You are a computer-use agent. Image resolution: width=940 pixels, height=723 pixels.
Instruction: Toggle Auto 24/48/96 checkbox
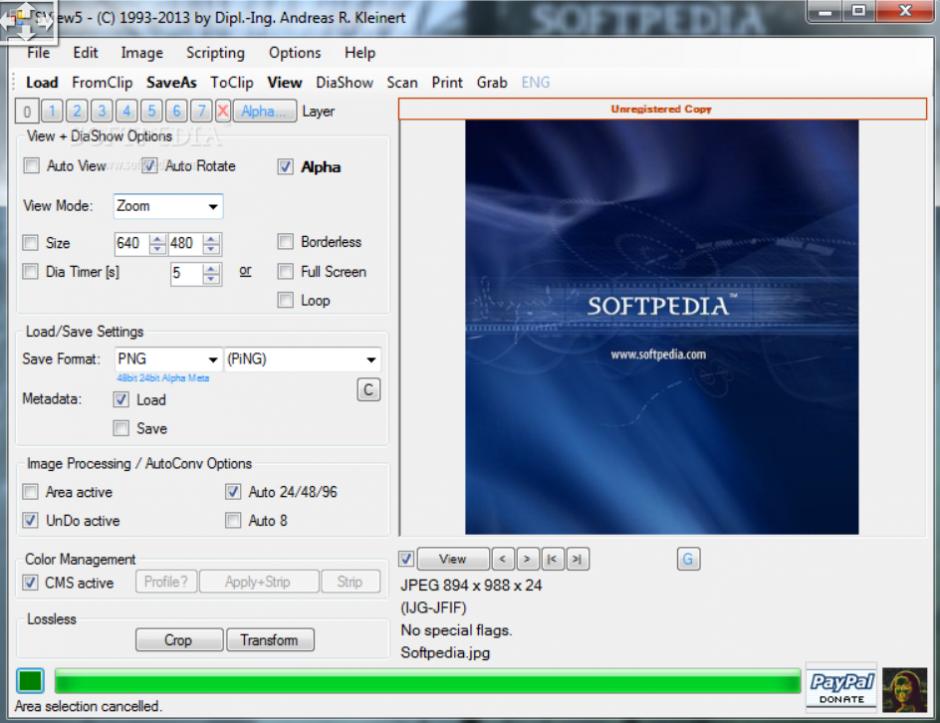coord(233,492)
